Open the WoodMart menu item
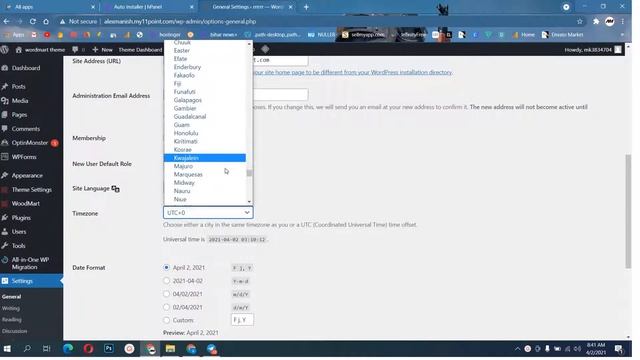The height and width of the screenshot is (360, 640). (x=25, y=203)
